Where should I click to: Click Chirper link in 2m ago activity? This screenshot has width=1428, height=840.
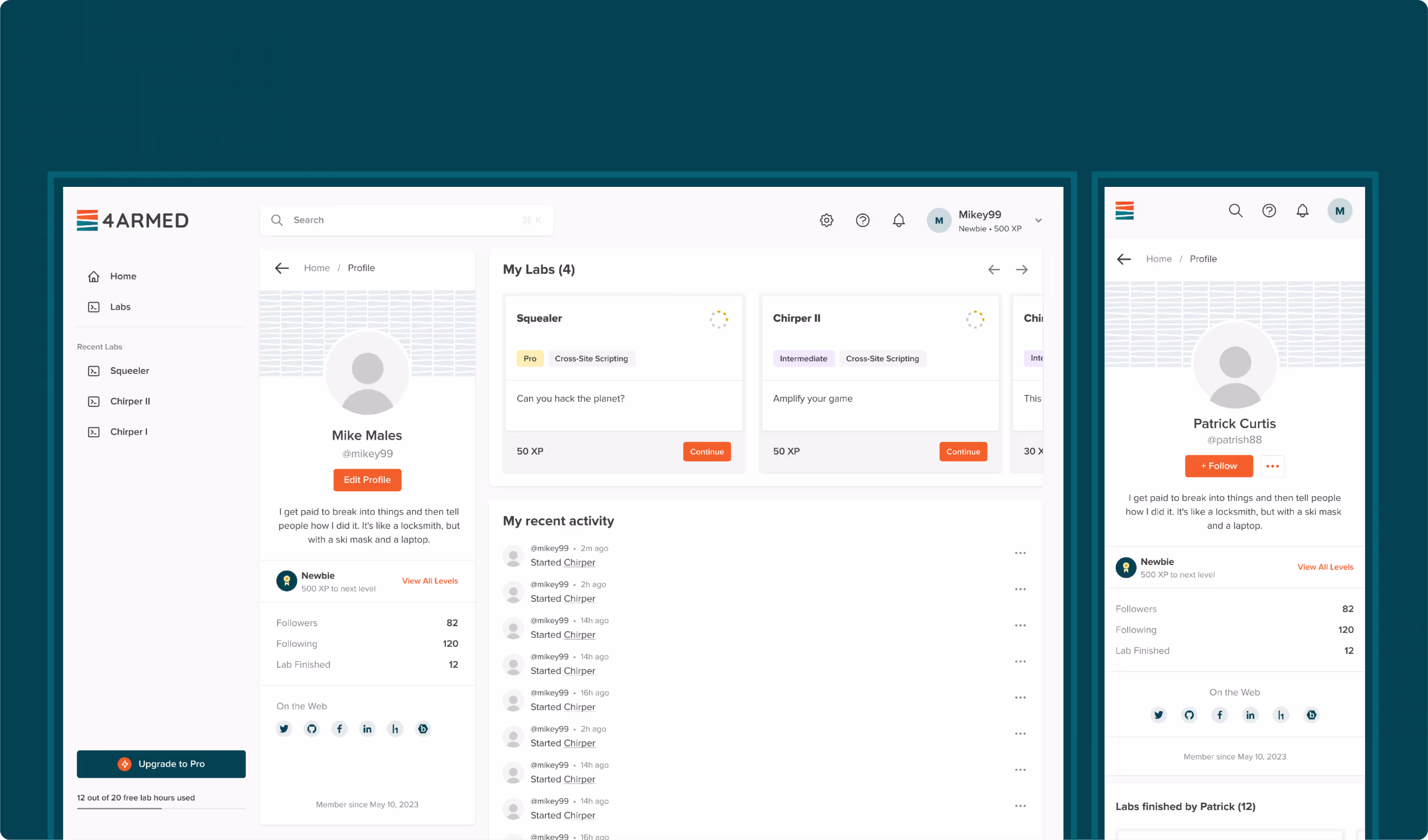click(579, 563)
